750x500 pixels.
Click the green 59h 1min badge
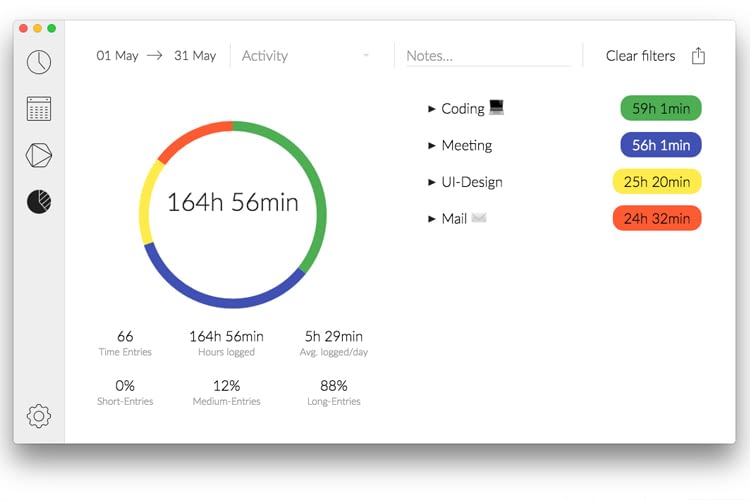coord(660,108)
